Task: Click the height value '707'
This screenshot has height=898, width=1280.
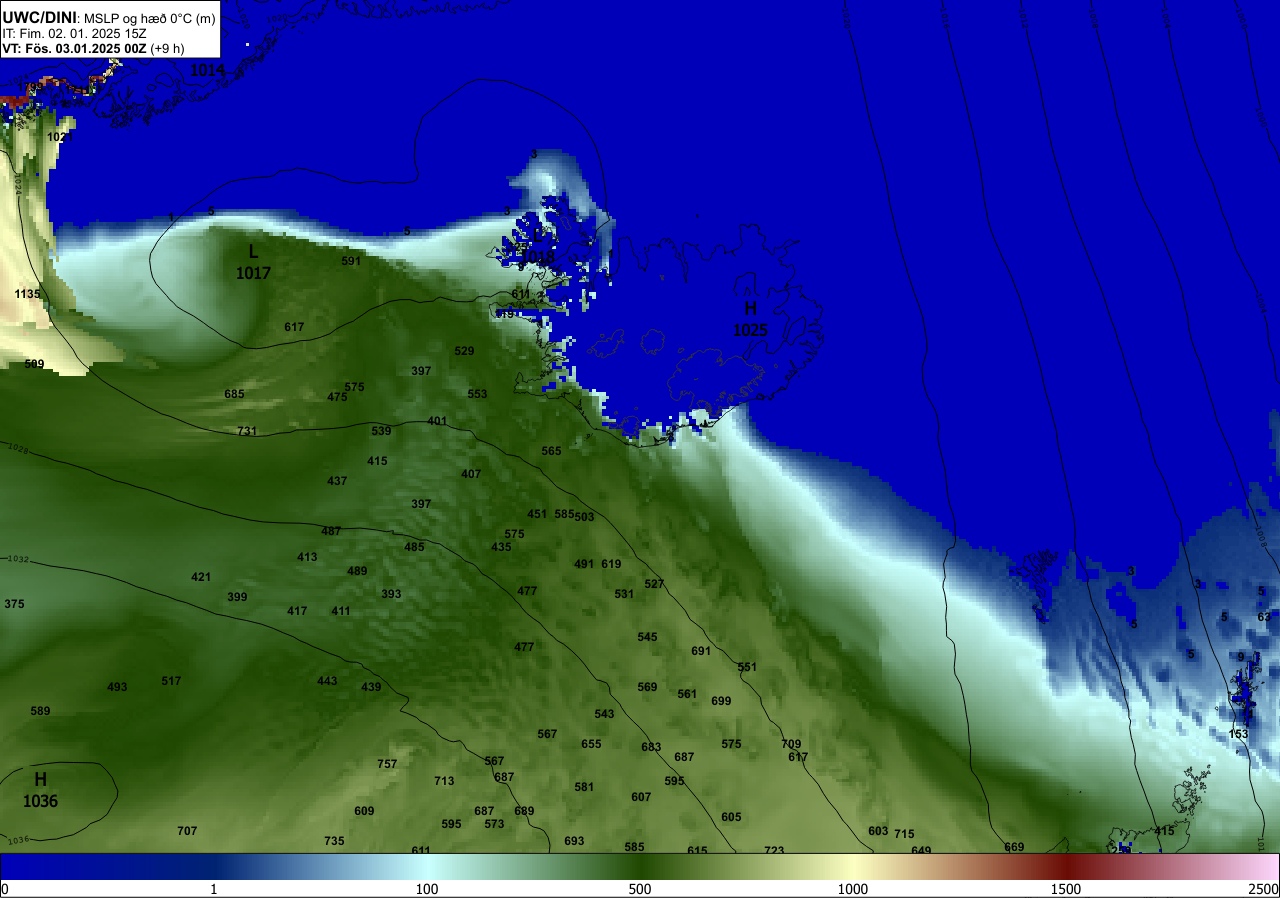Action: point(187,831)
